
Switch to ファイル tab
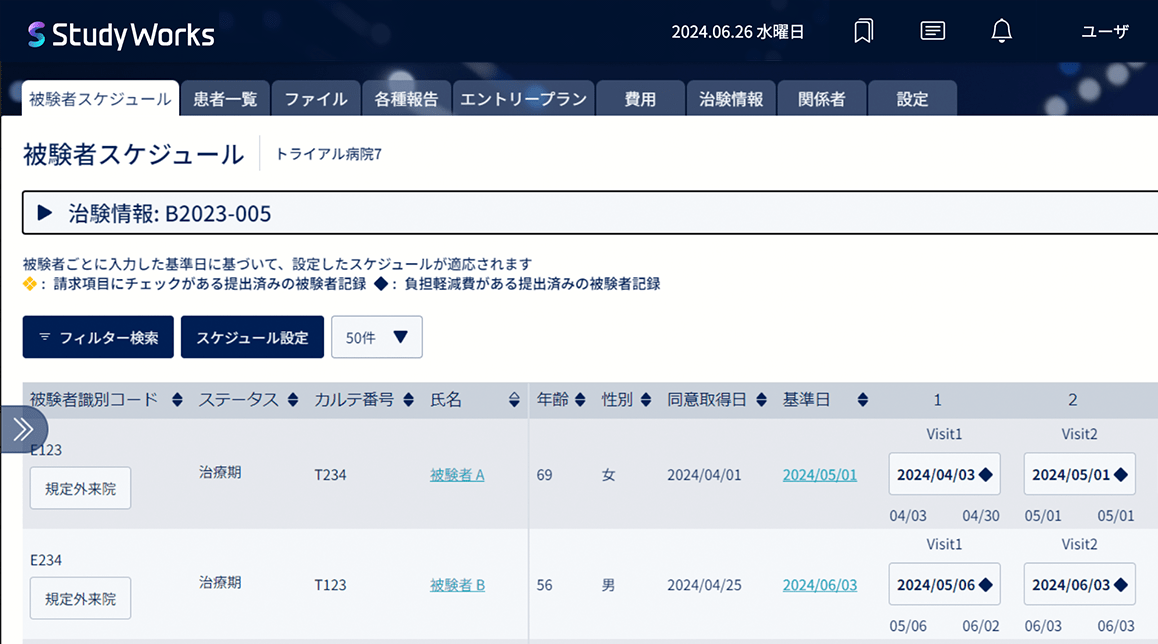tap(316, 99)
